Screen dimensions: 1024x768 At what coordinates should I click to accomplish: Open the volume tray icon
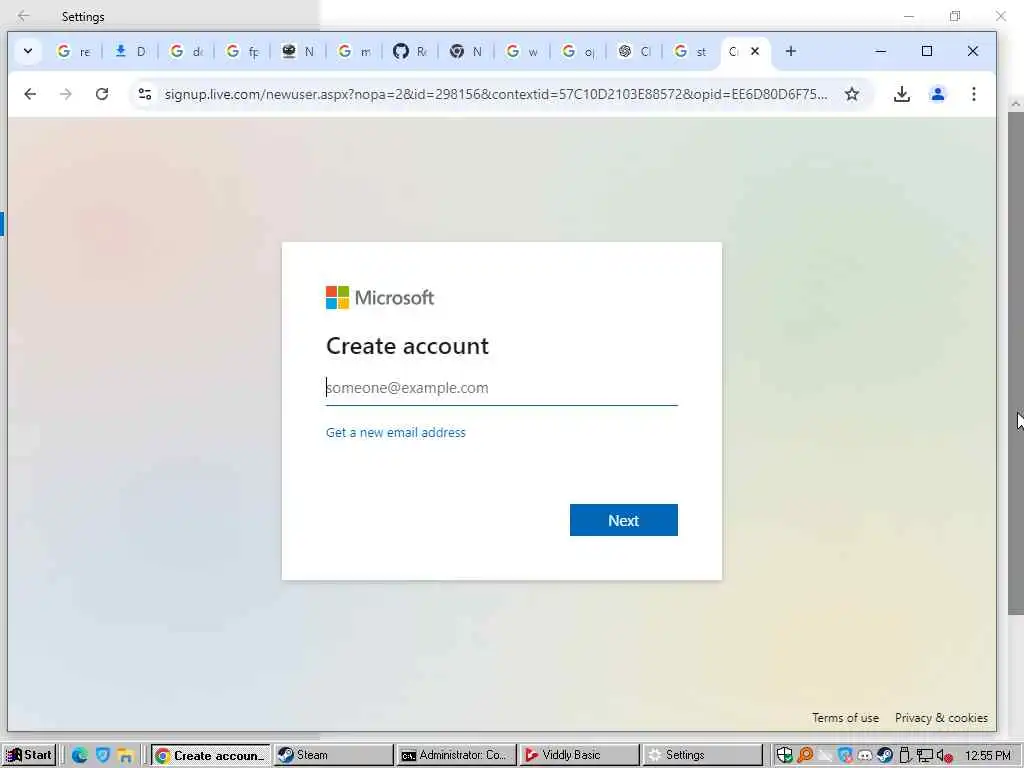click(x=944, y=756)
